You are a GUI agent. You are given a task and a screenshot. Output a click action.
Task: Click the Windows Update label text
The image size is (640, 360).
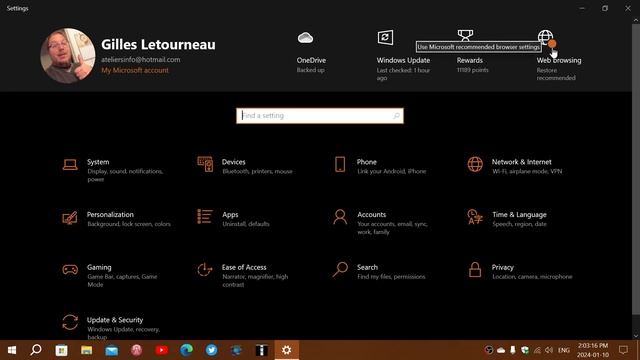click(x=403, y=60)
